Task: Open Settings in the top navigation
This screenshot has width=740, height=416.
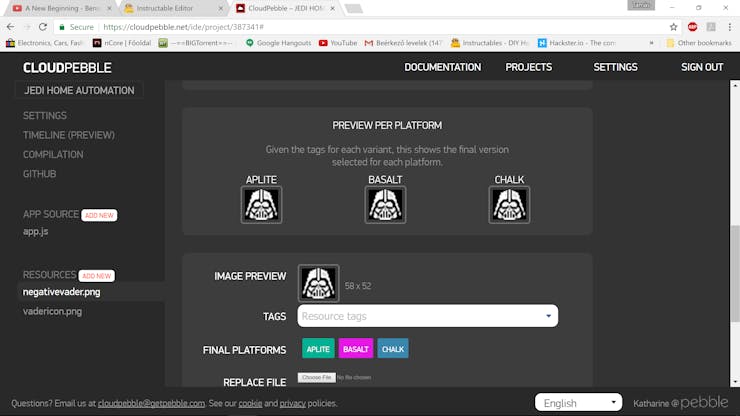Action: tap(615, 67)
